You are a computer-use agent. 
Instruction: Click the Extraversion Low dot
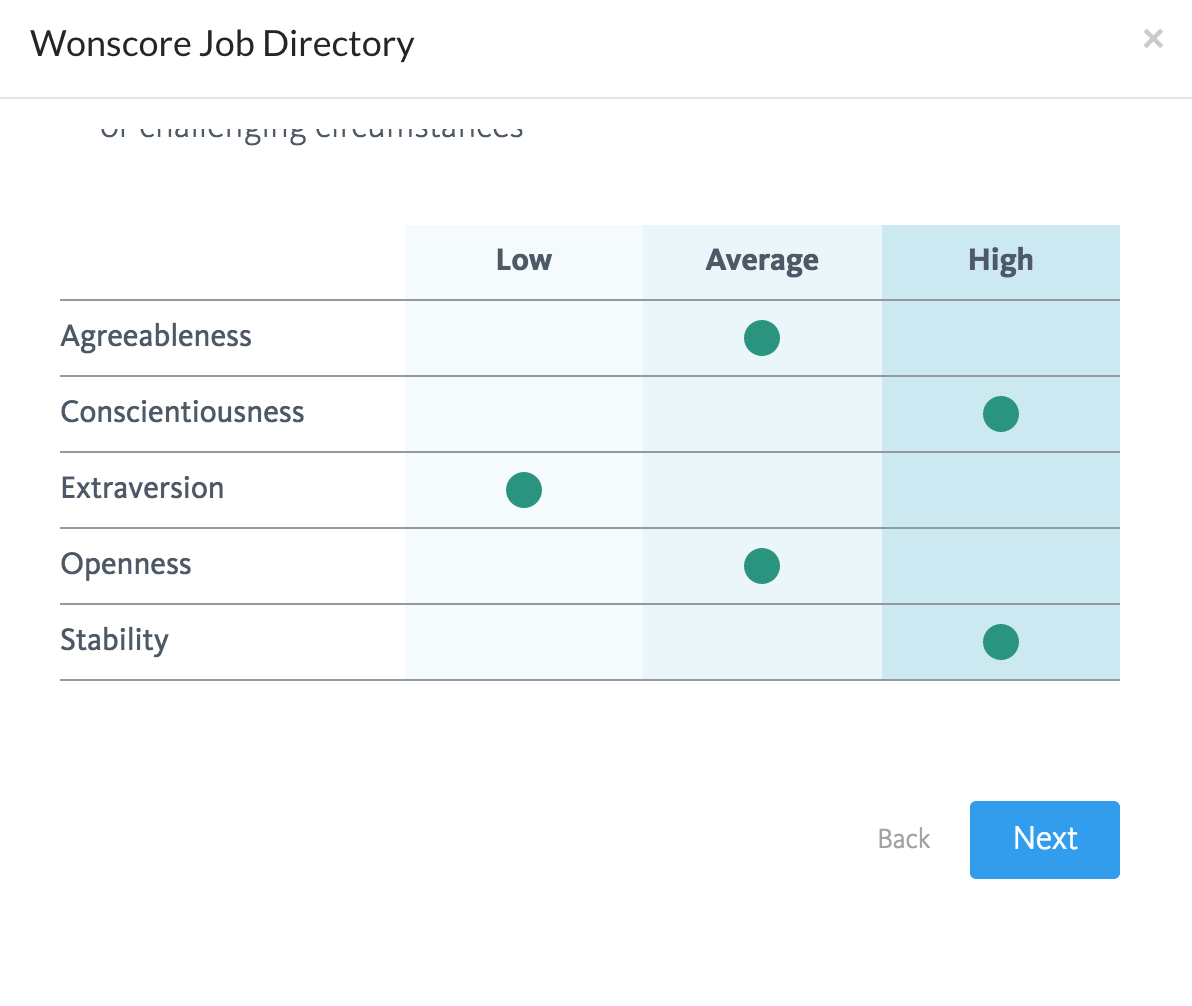tap(524, 490)
